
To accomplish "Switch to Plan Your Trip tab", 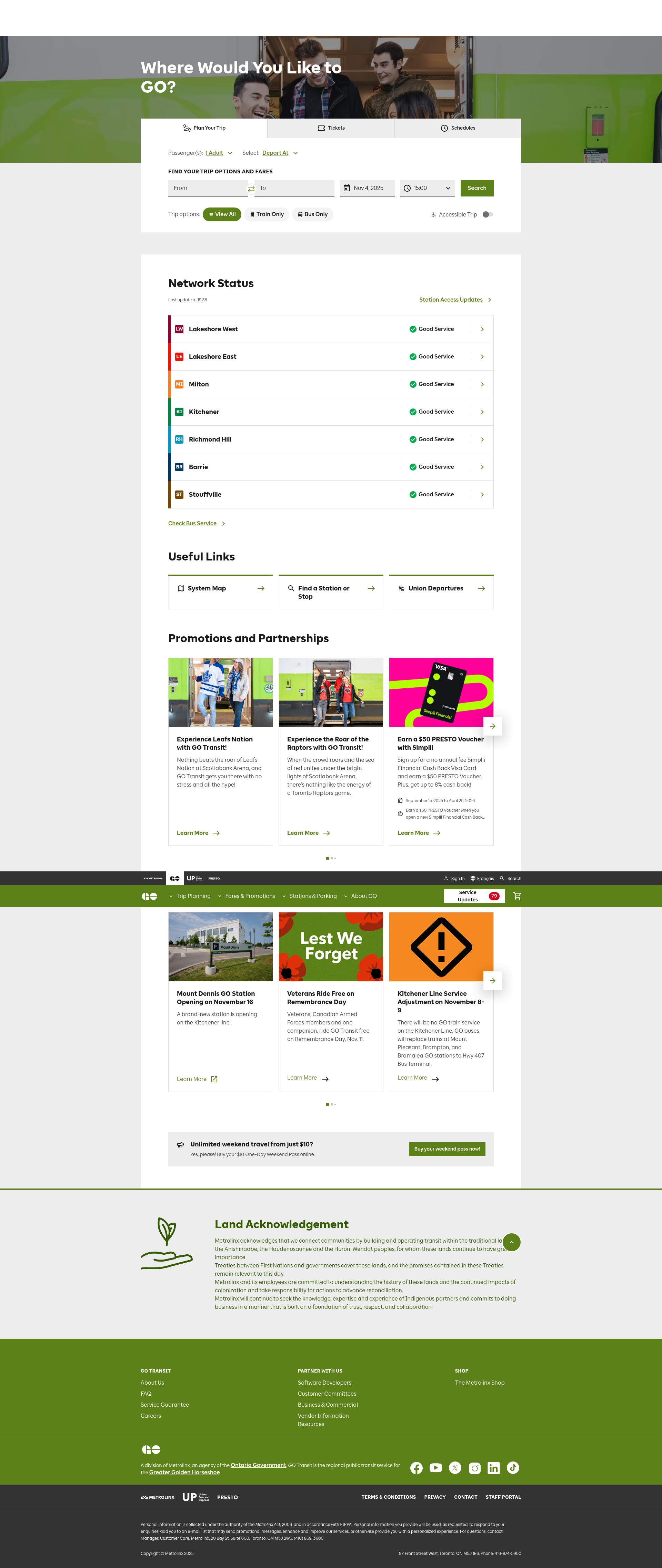I will click(x=204, y=128).
